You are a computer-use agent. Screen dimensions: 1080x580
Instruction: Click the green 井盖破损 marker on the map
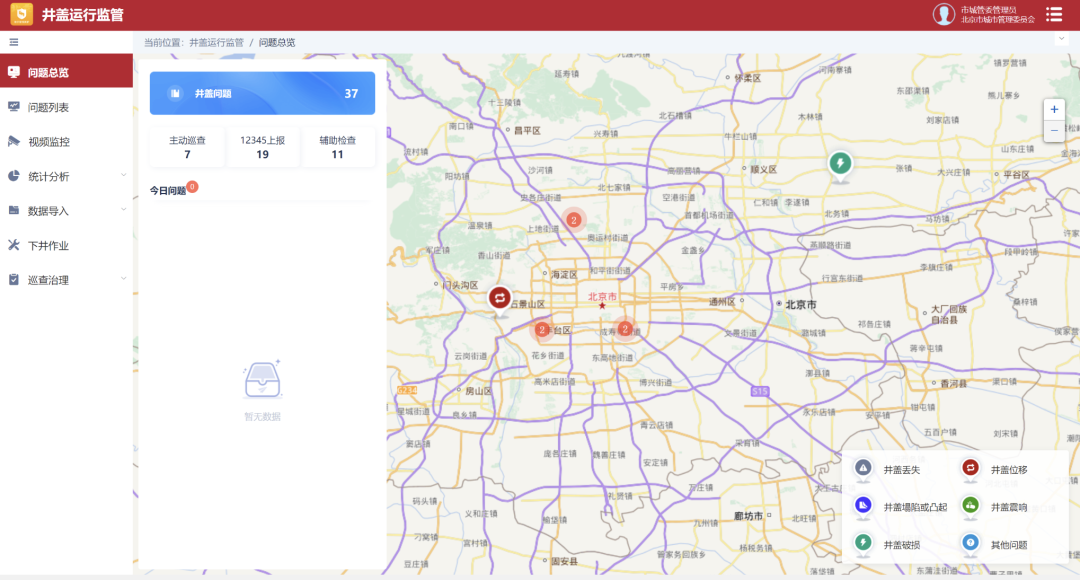pyautogui.click(x=840, y=163)
